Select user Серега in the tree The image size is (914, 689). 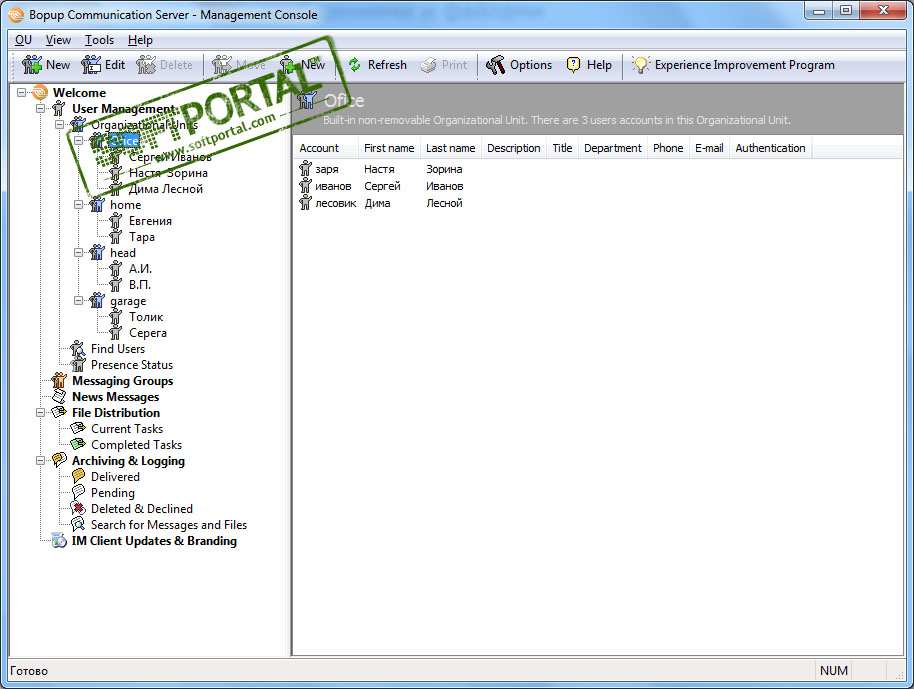pos(147,333)
